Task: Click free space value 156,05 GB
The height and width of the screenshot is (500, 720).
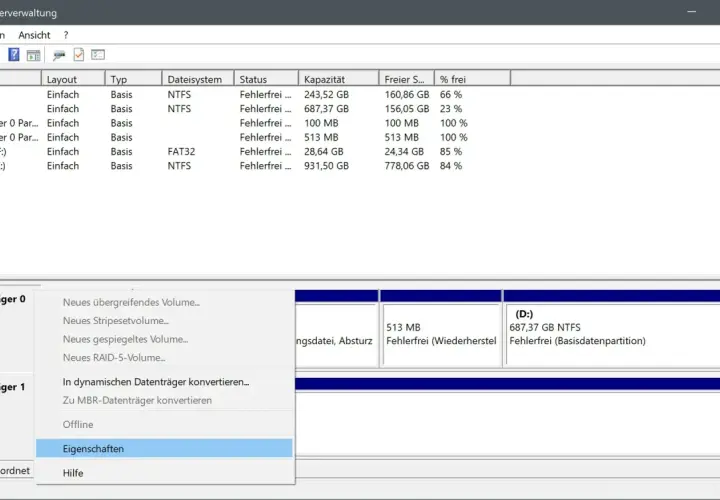Action: coord(407,109)
